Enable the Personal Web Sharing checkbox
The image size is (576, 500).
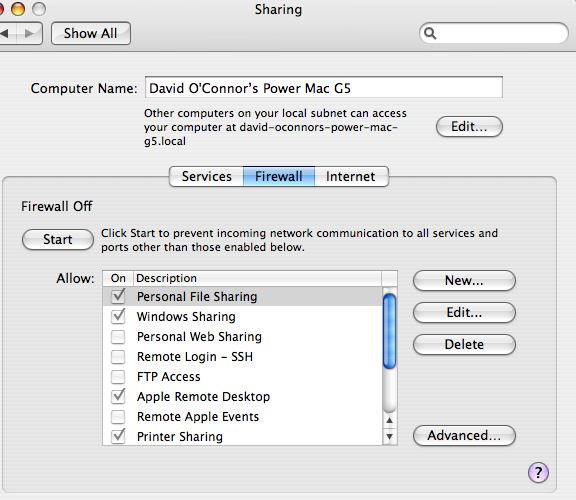(118, 337)
